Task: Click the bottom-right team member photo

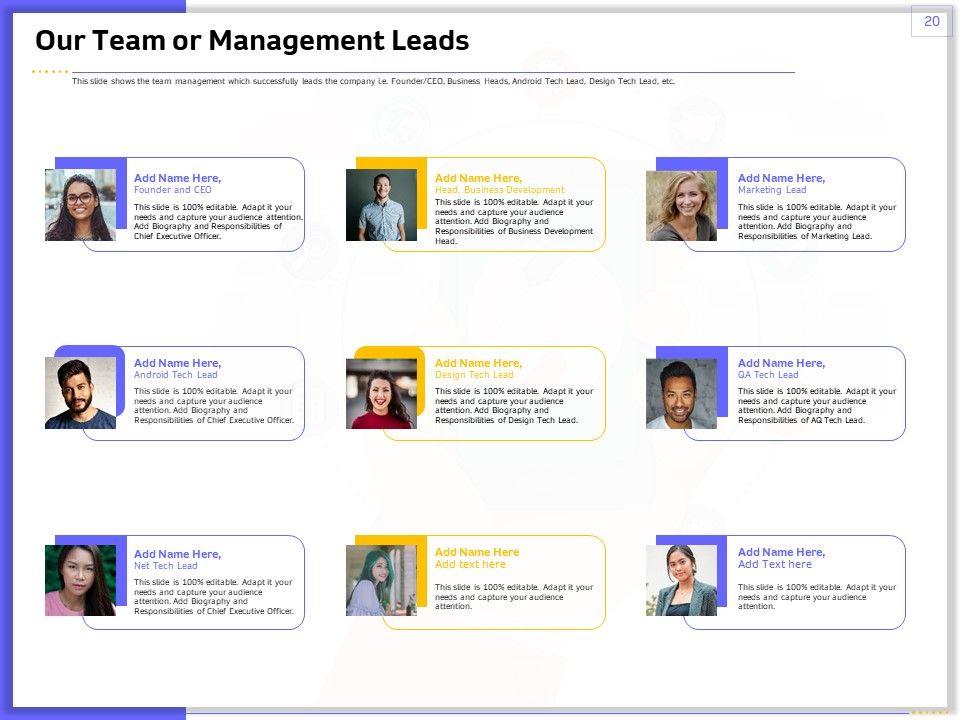Action: [681, 580]
